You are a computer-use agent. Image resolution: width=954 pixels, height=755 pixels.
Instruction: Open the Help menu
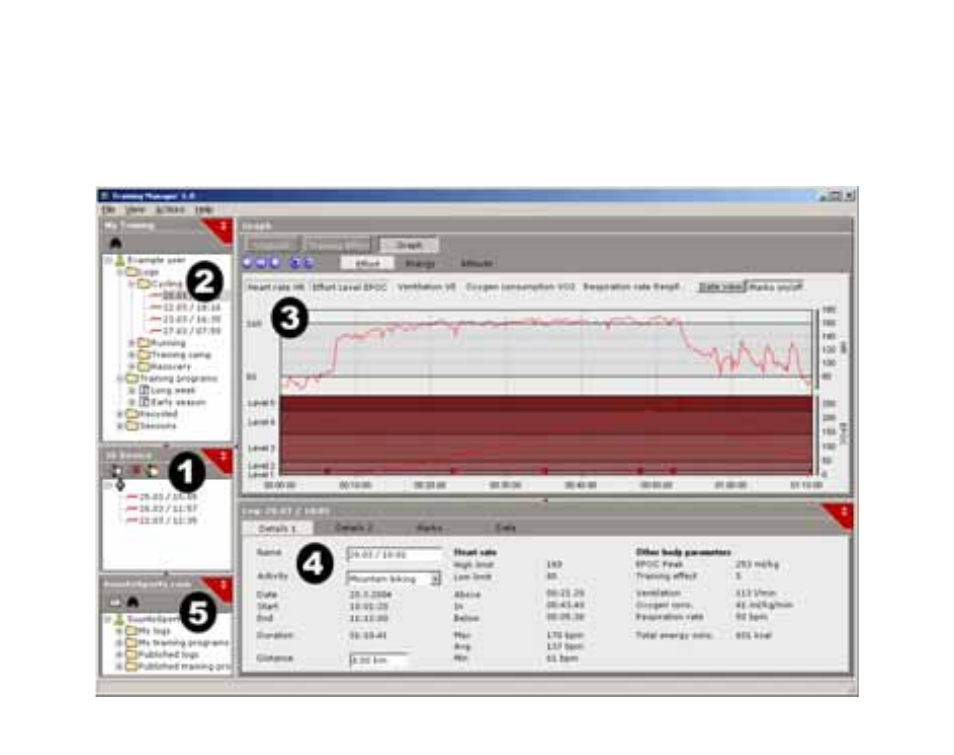pos(204,209)
